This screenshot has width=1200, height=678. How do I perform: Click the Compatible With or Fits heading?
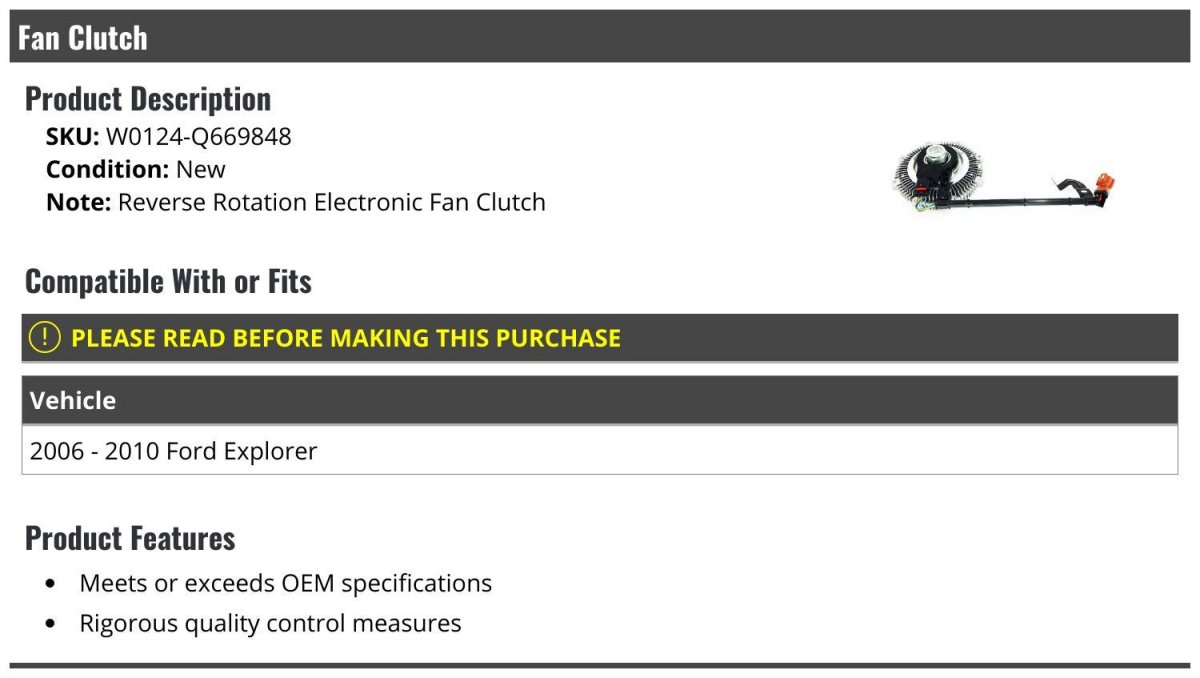coord(168,282)
